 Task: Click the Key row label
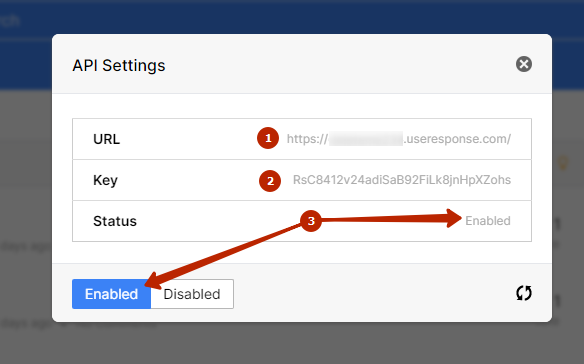pyautogui.click(x=105, y=180)
